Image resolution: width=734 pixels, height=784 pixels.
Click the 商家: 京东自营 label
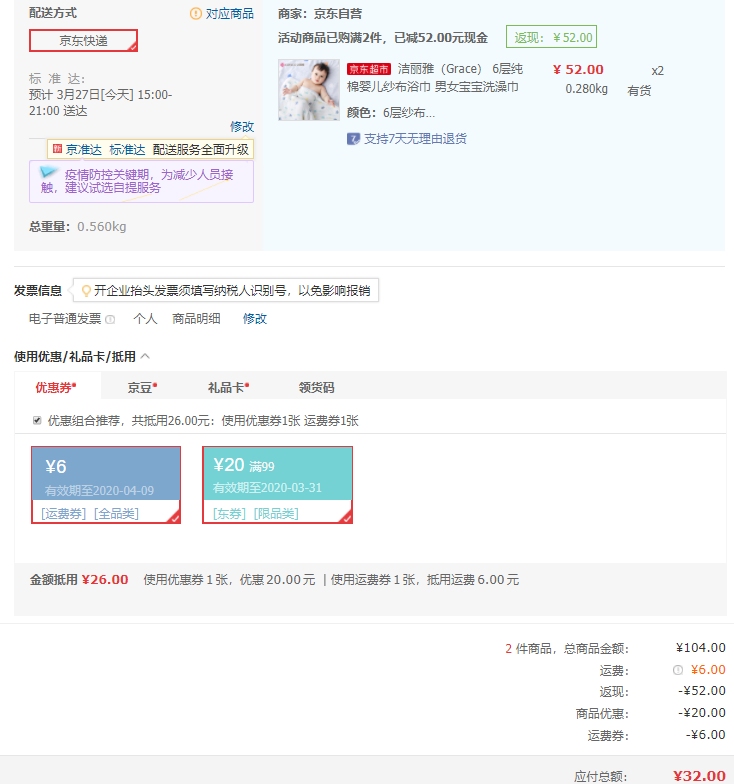click(x=320, y=14)
